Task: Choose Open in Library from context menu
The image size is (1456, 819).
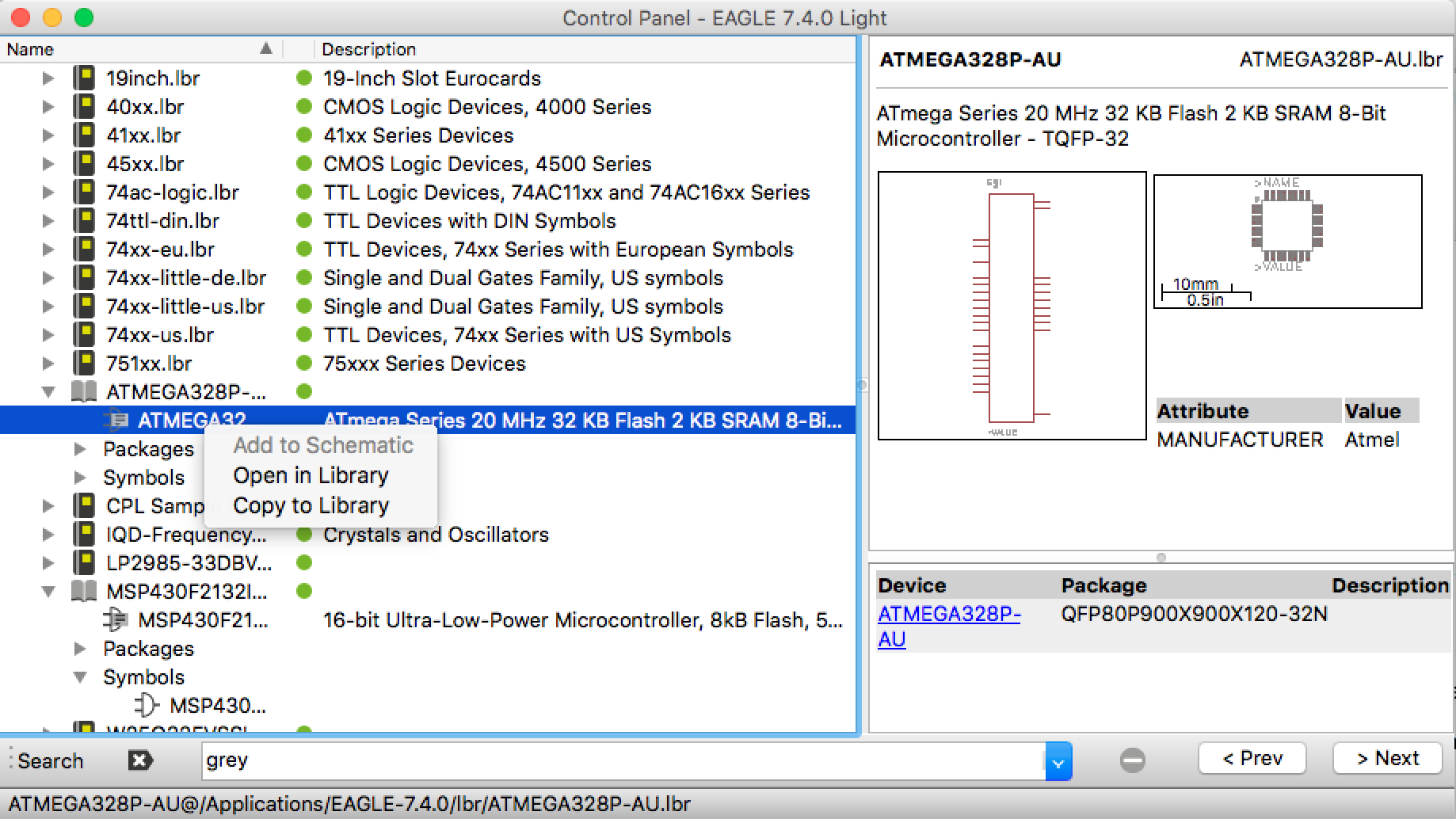Action: tap(311, 475)
